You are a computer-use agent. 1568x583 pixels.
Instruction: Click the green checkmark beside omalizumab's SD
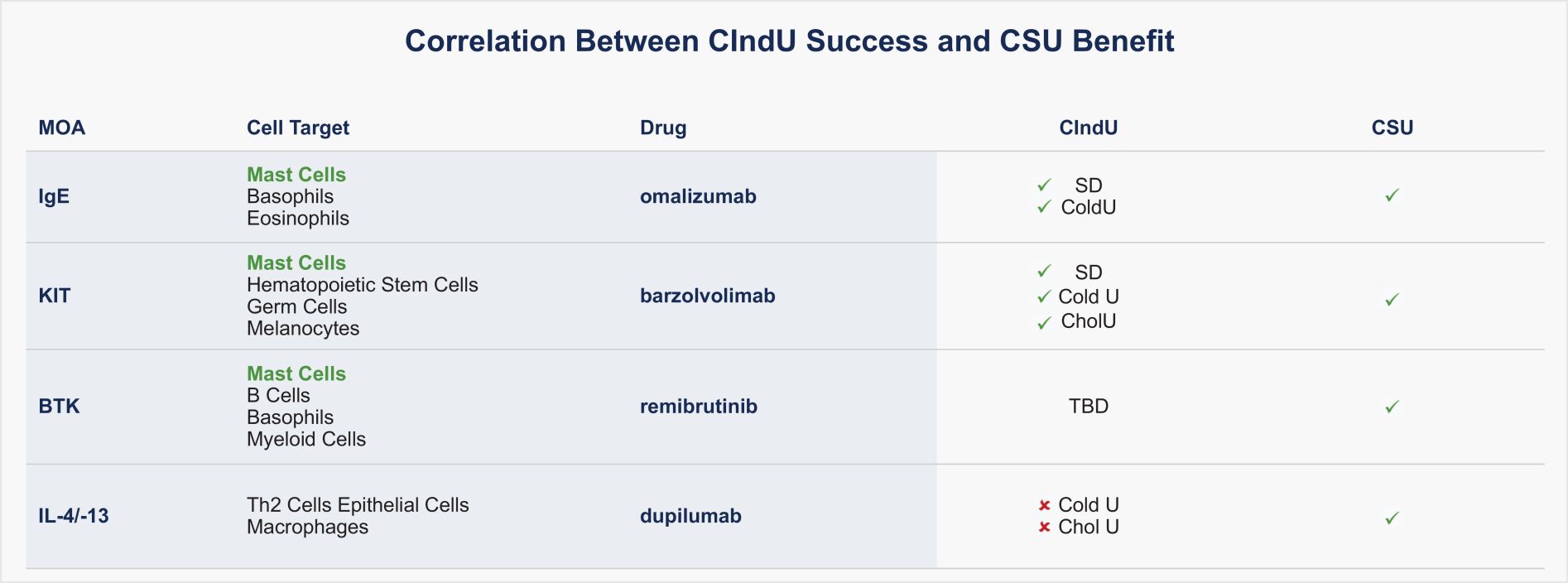pyautogui.click(x=1044, y=185)
